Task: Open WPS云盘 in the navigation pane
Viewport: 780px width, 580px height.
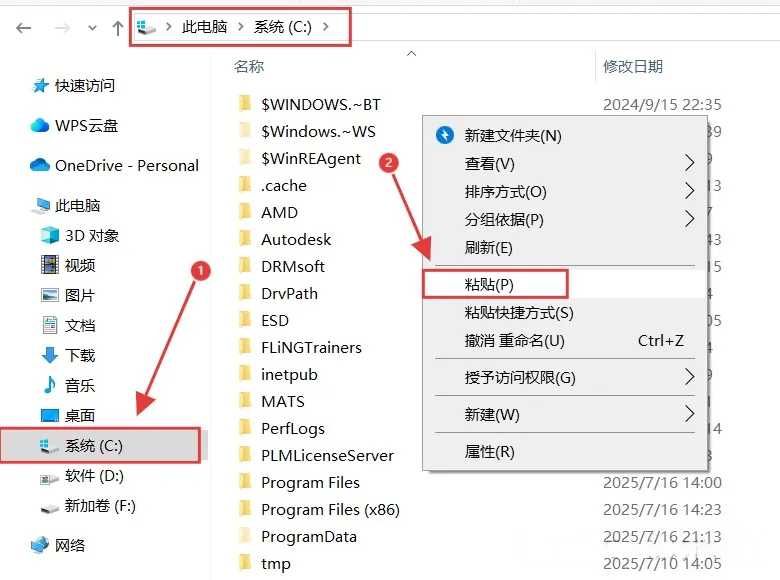Action: tap(86, 125)
